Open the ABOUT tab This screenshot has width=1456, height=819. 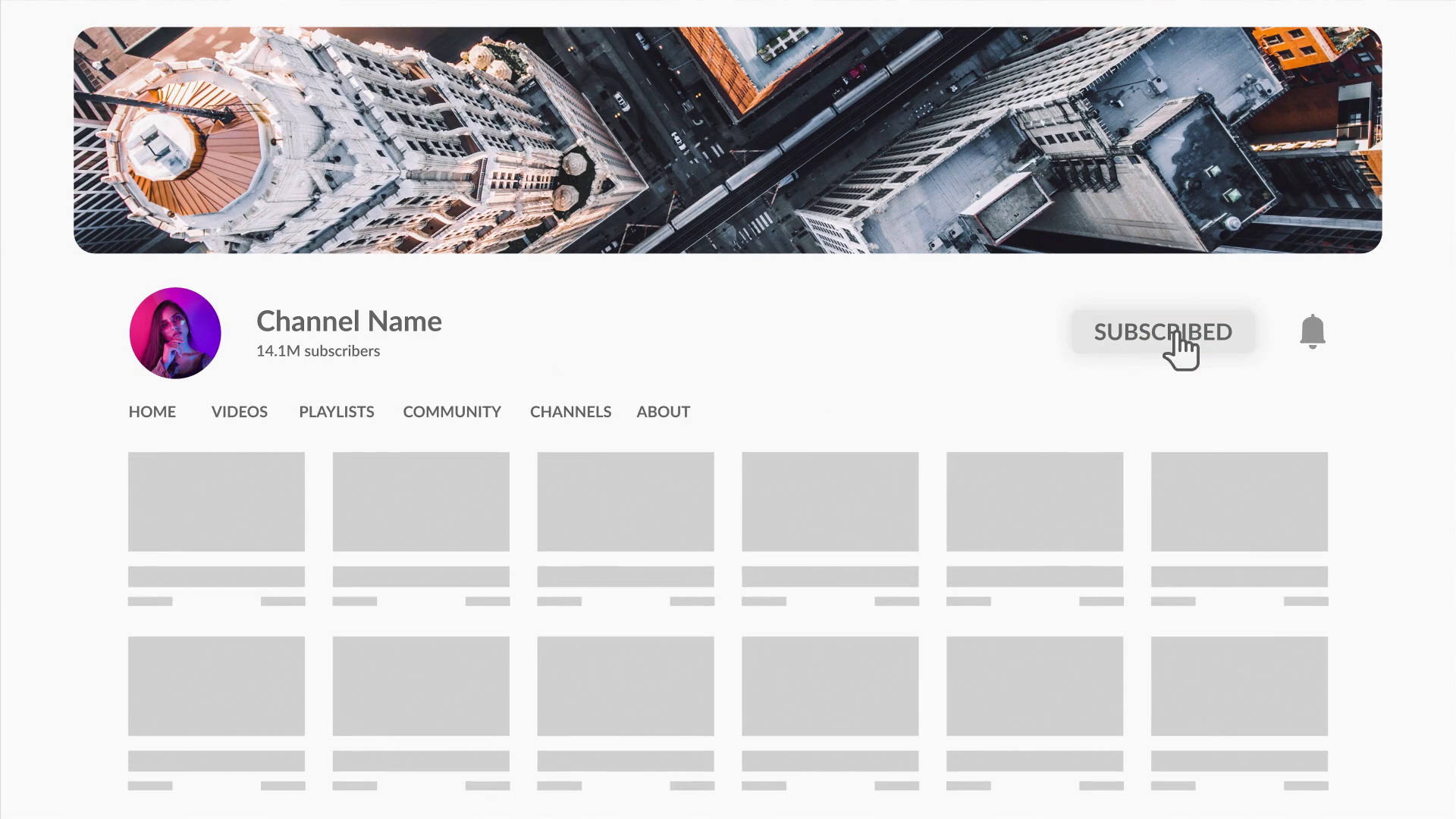(x=663, y=412)
